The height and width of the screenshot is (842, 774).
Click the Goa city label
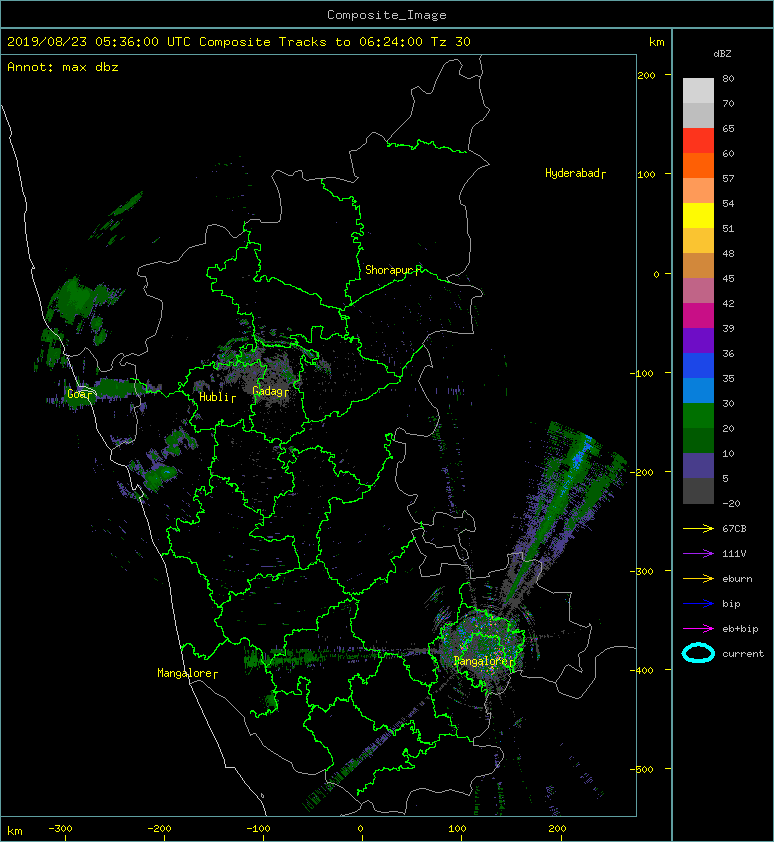80,394
